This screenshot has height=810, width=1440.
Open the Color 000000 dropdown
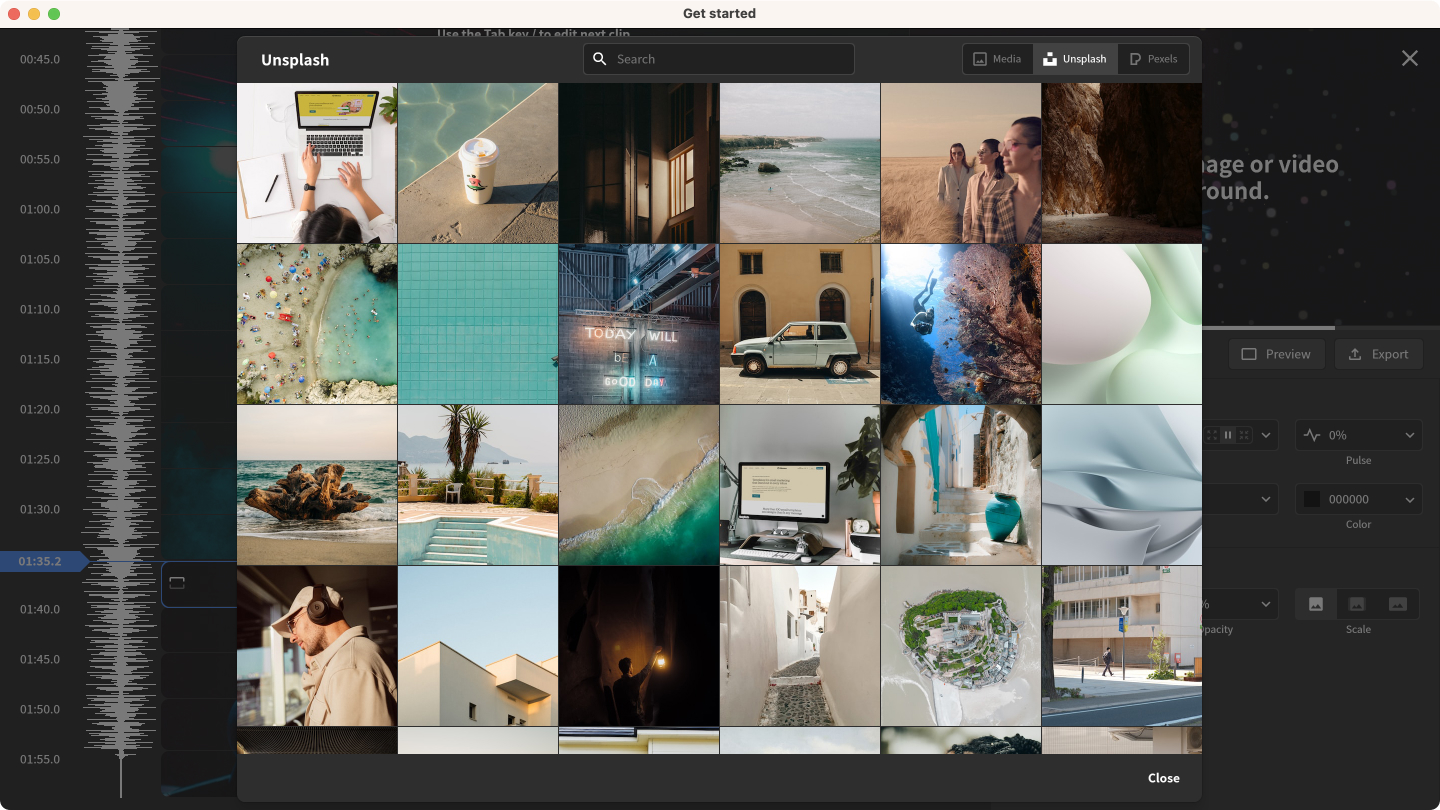click(x=1359, y=499)
